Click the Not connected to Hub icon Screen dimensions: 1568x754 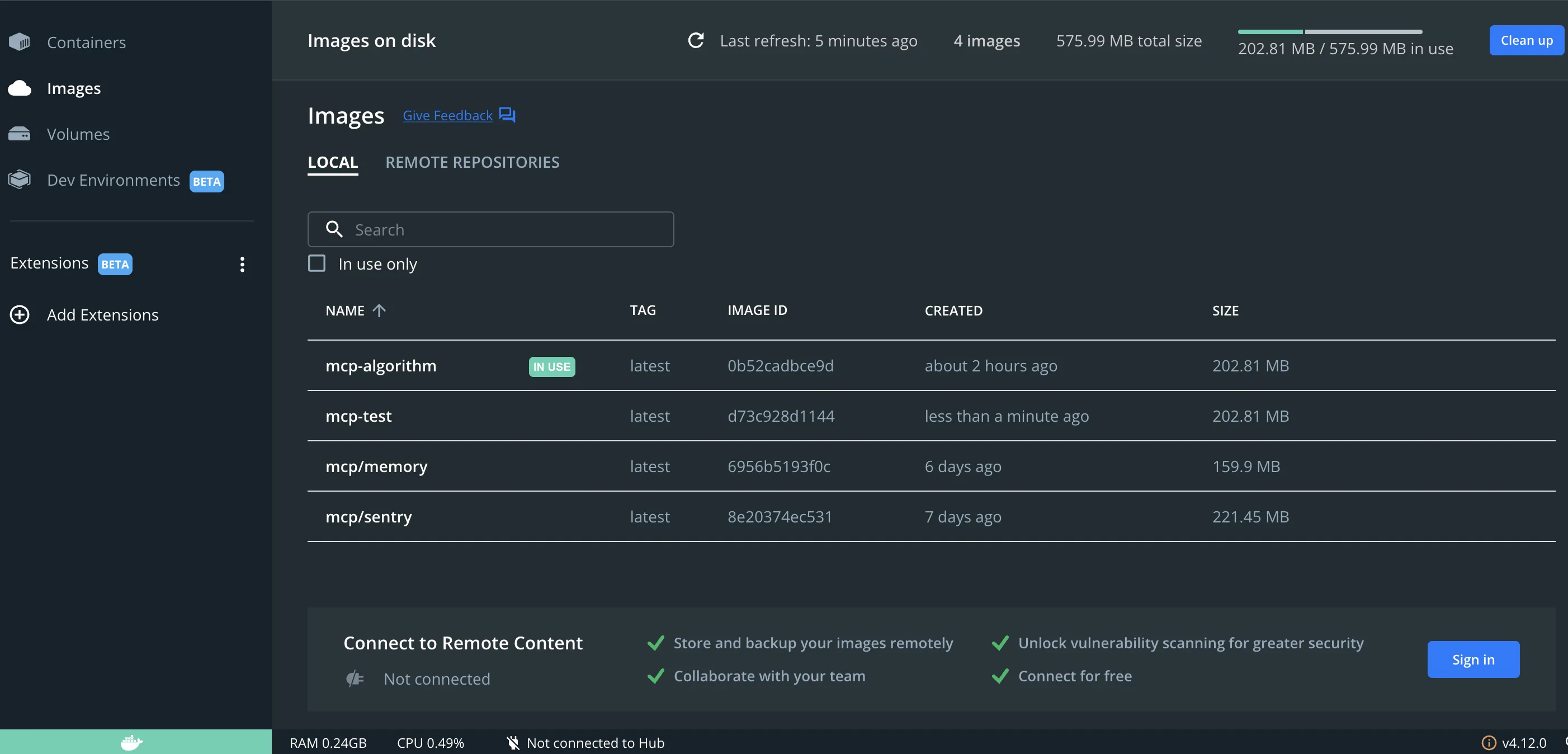[513, 743]
